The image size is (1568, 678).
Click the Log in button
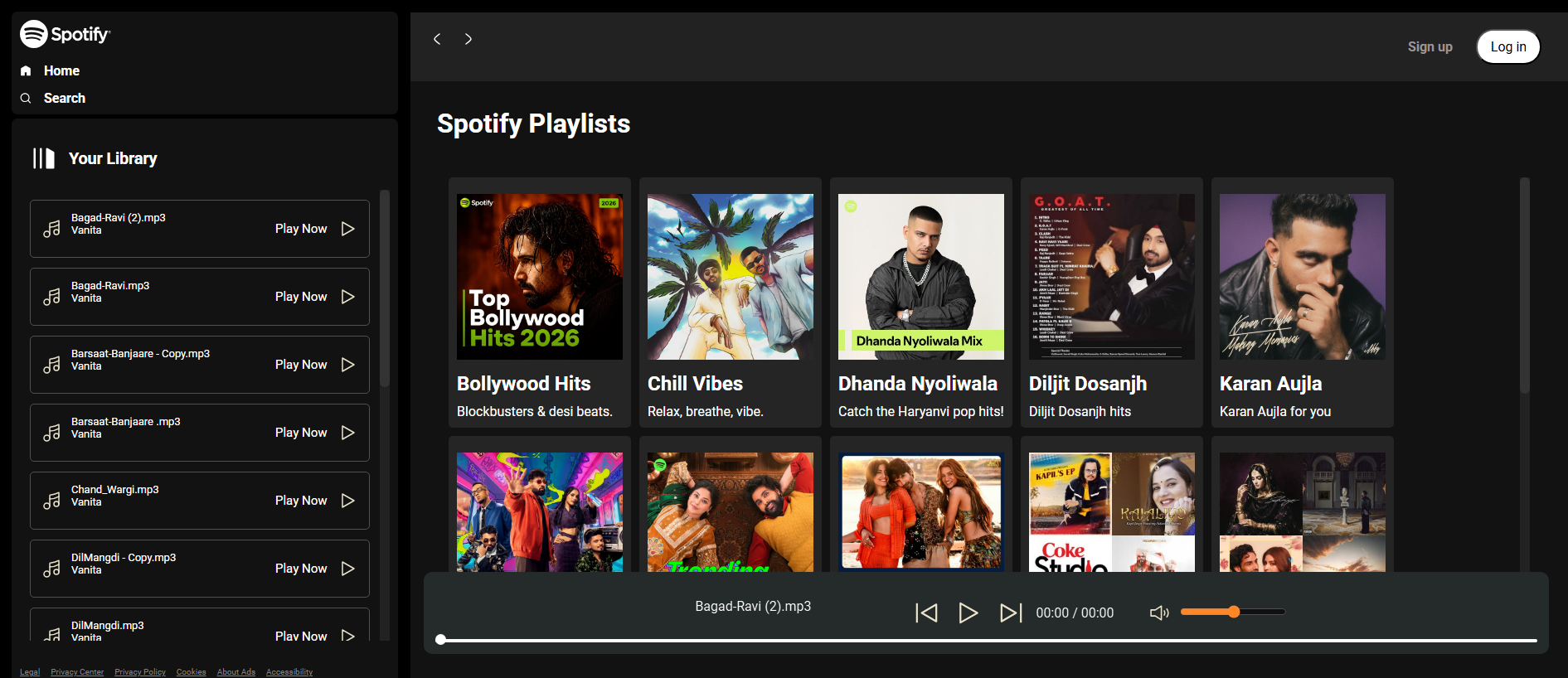[x=1508, y=47]
